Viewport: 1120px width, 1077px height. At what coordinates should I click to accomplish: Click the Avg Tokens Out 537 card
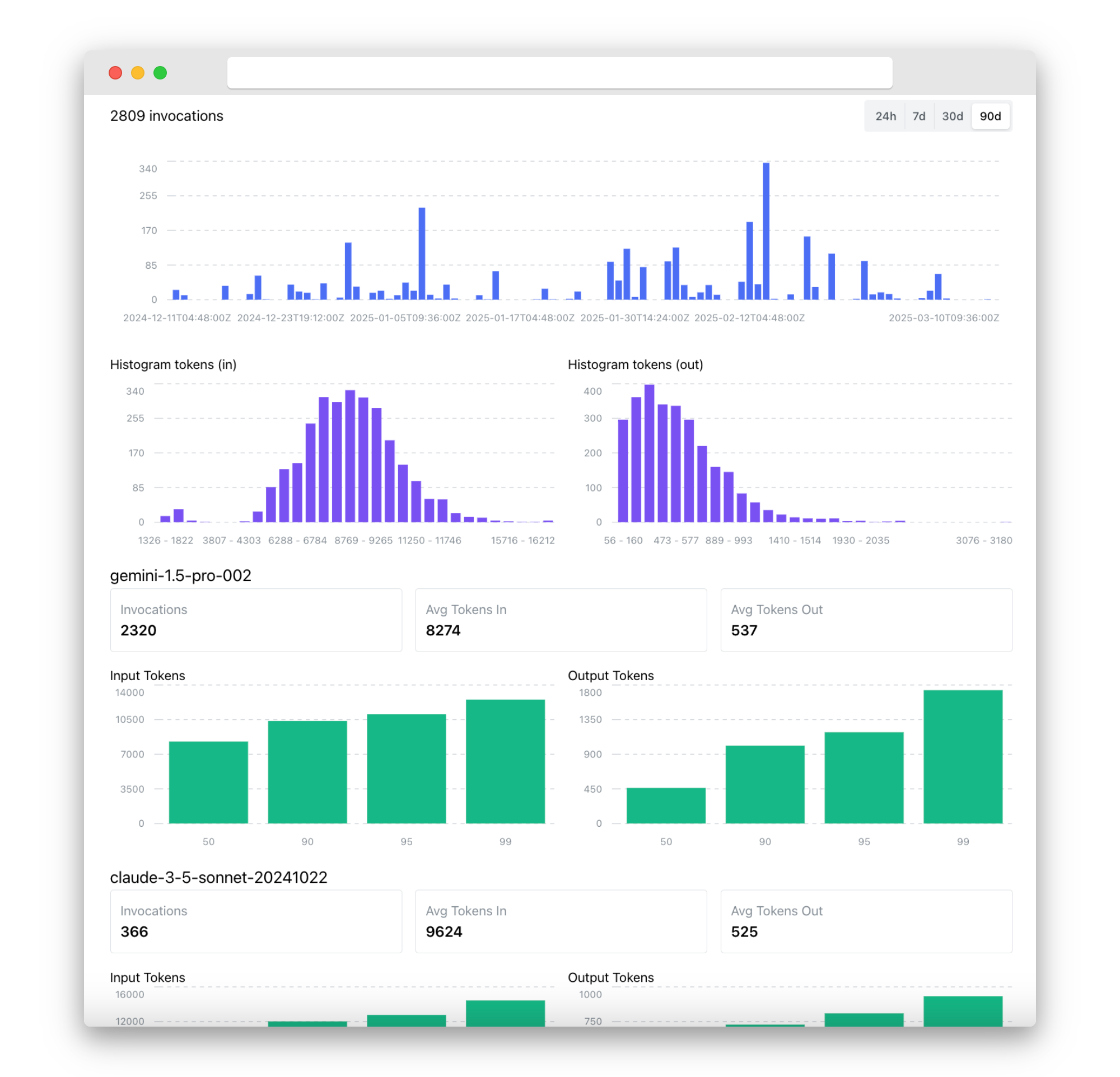tap(866, 620)
